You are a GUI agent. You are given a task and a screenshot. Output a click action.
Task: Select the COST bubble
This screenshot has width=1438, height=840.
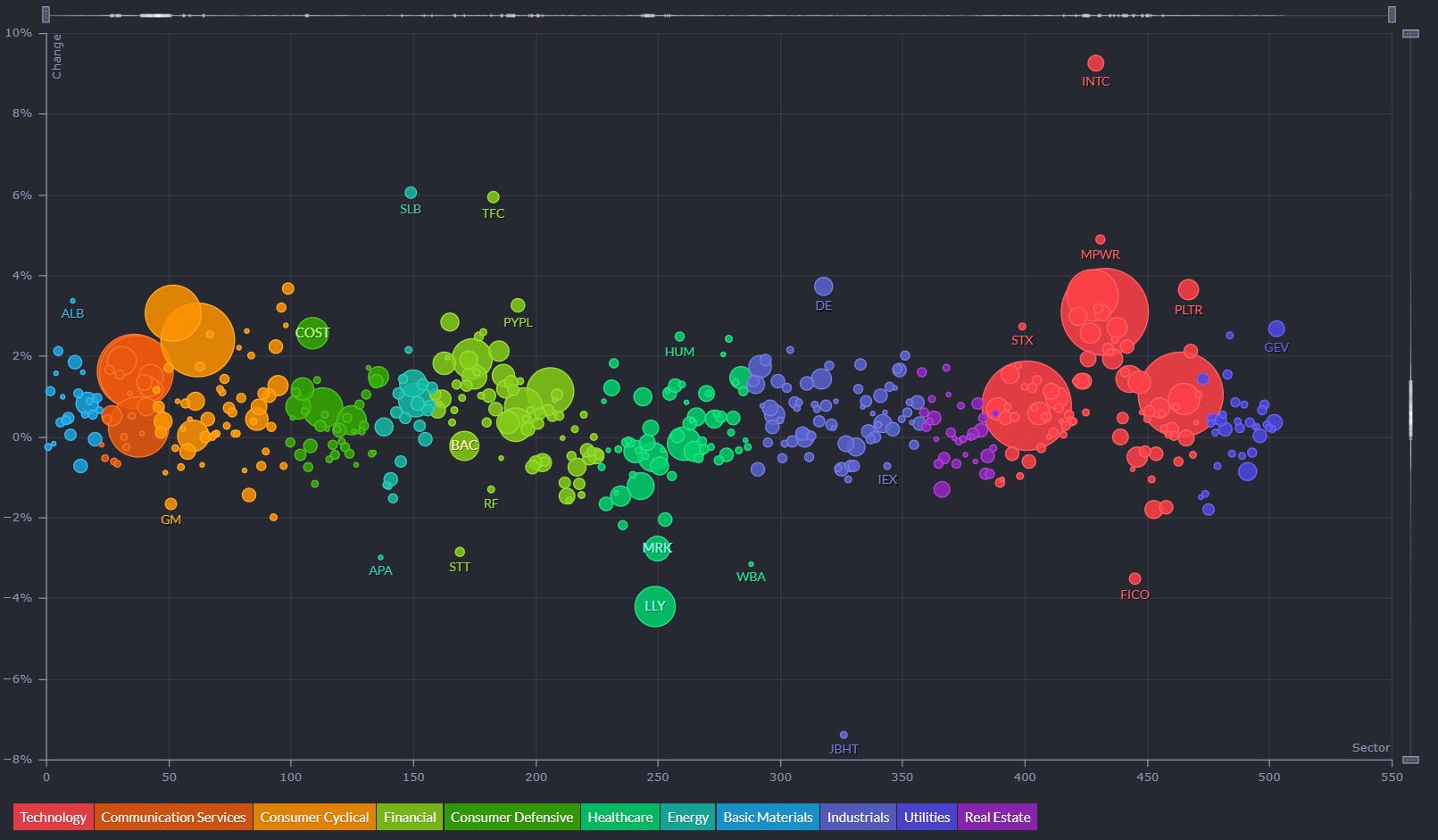[312, 333]
